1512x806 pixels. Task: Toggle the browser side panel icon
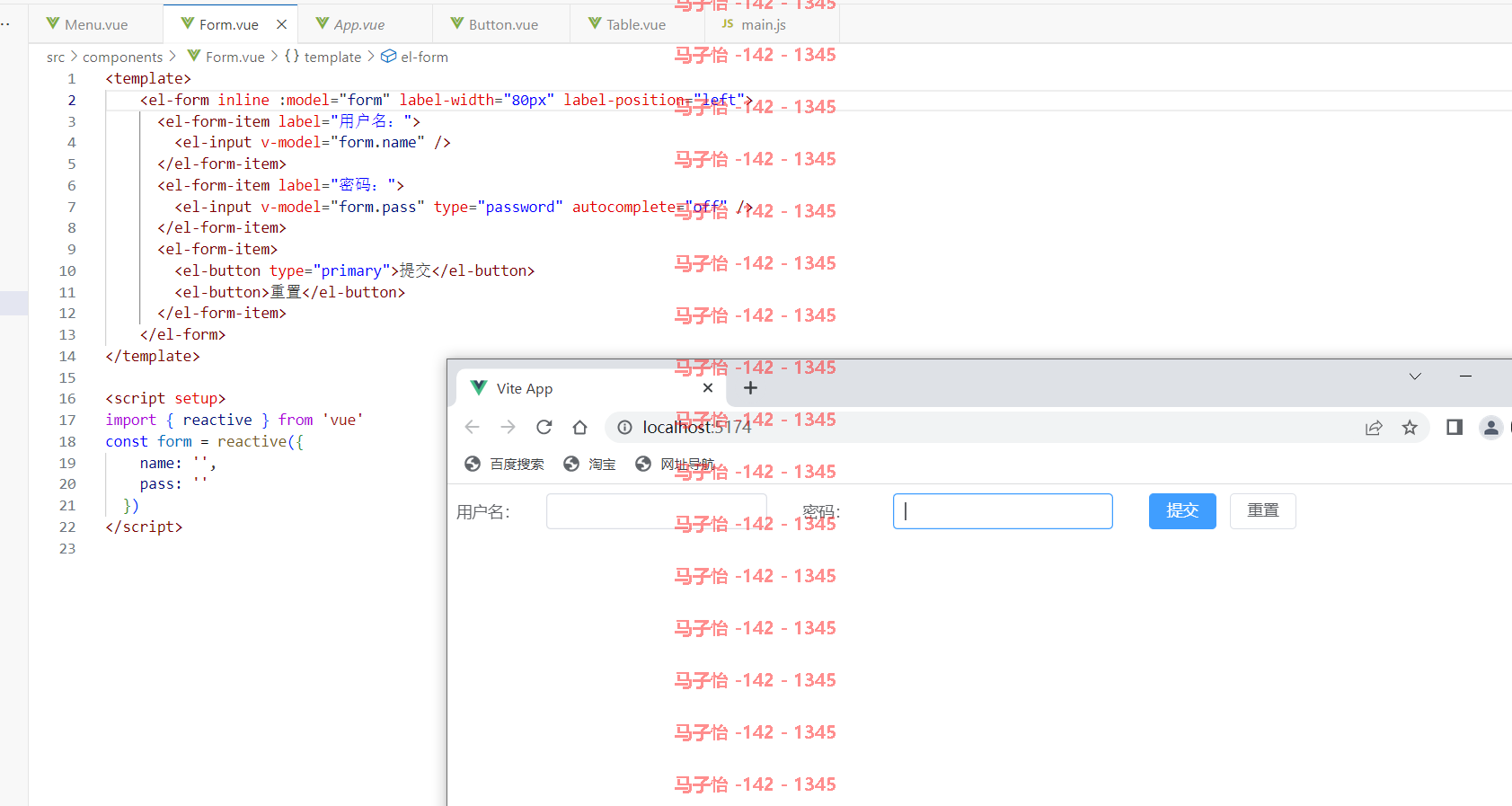click(1455, 427)
